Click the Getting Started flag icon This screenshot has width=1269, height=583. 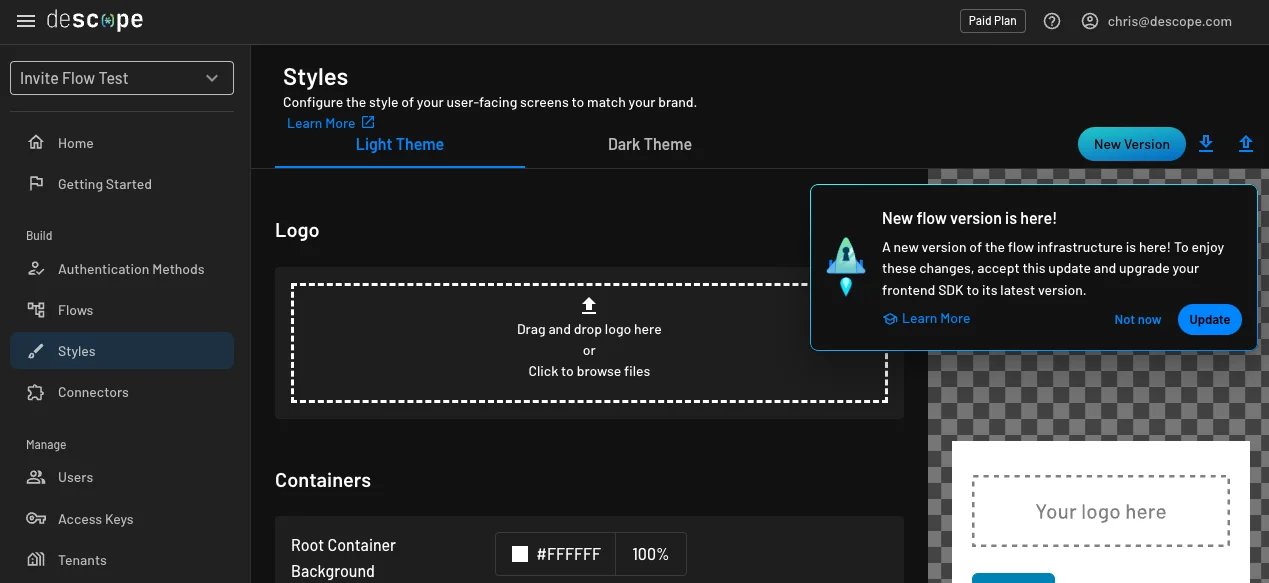tap(36, 184)
